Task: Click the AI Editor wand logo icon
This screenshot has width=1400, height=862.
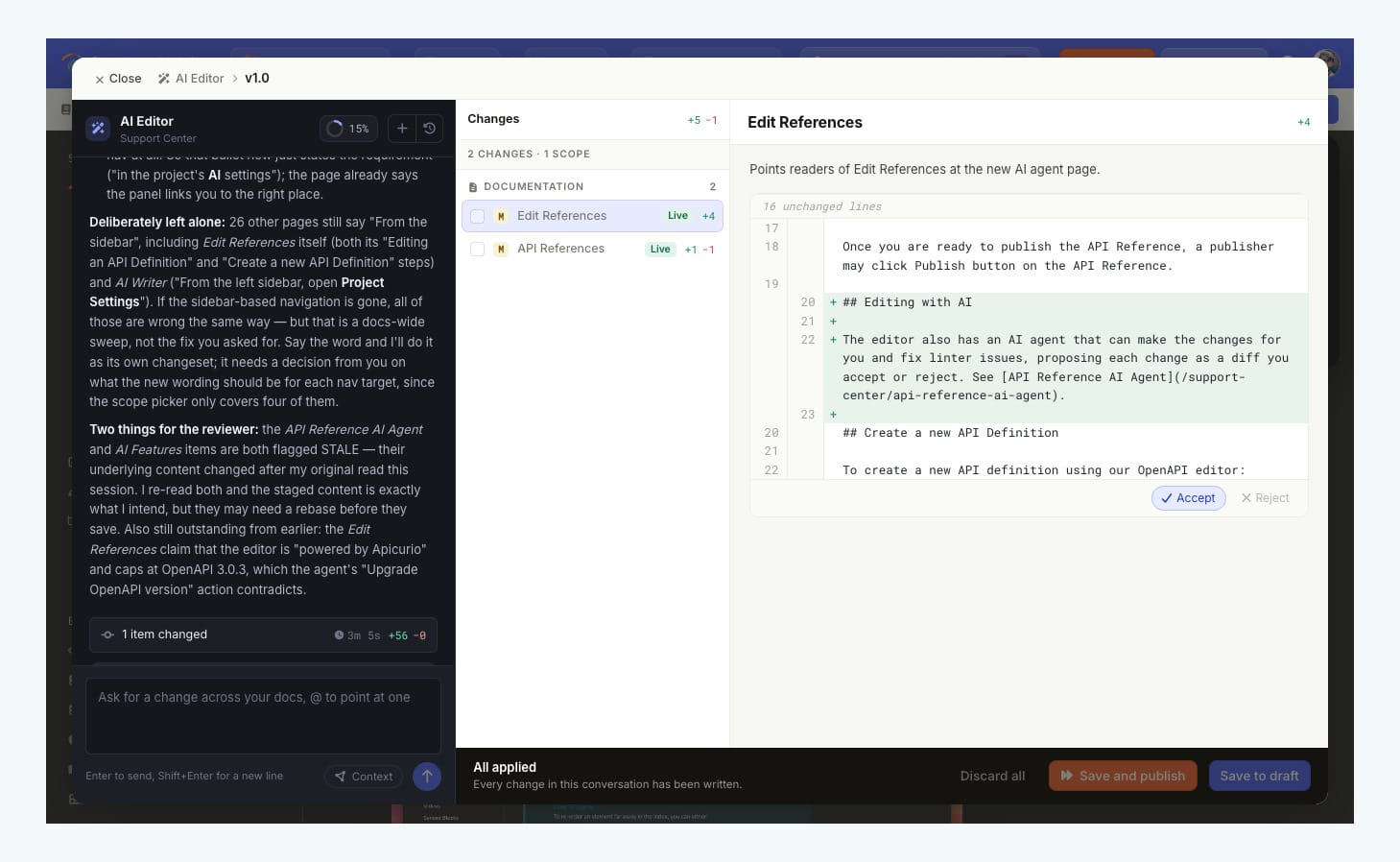Action: [x=98, y=129]
